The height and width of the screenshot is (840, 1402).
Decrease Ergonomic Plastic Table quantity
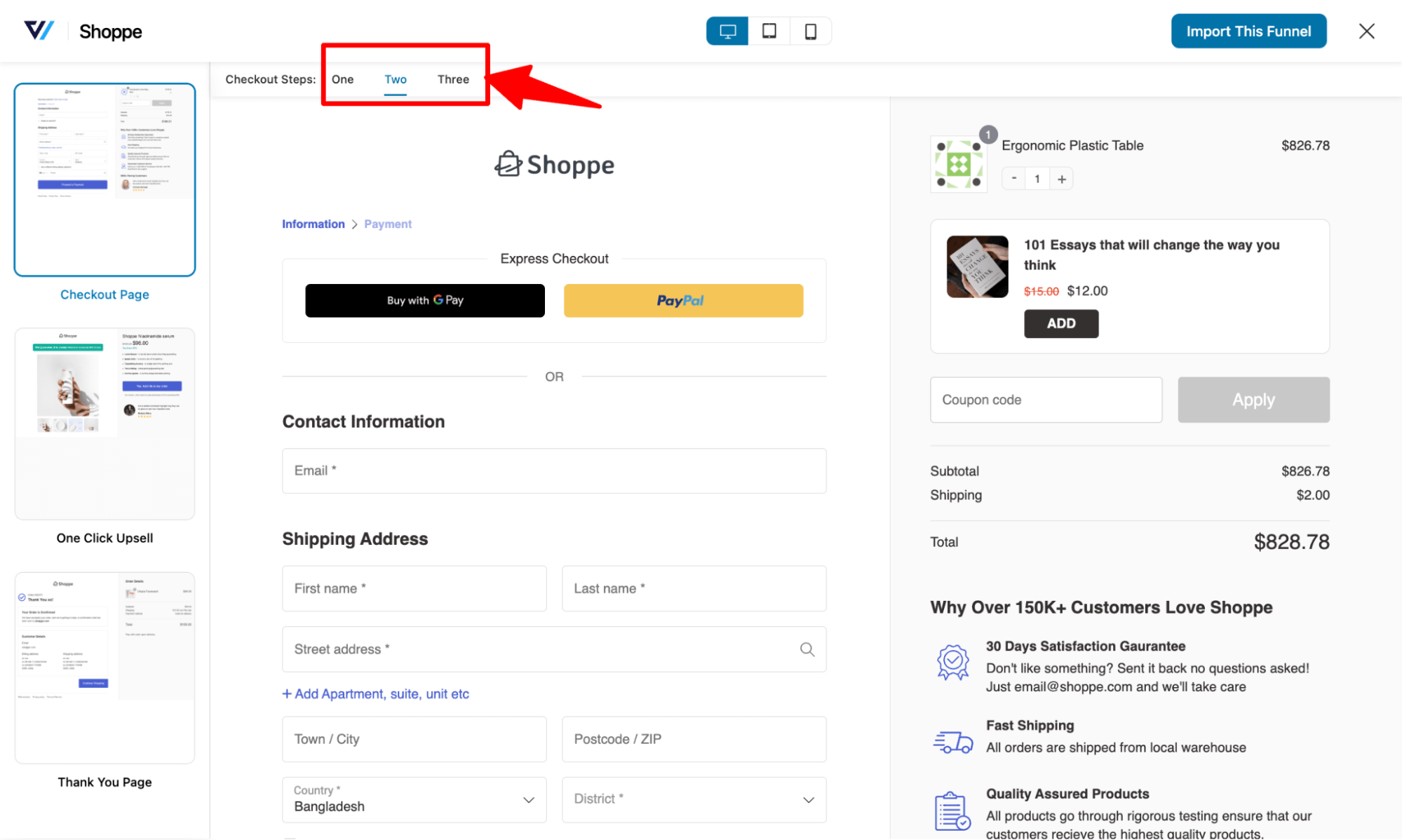tap(1013, 179)
